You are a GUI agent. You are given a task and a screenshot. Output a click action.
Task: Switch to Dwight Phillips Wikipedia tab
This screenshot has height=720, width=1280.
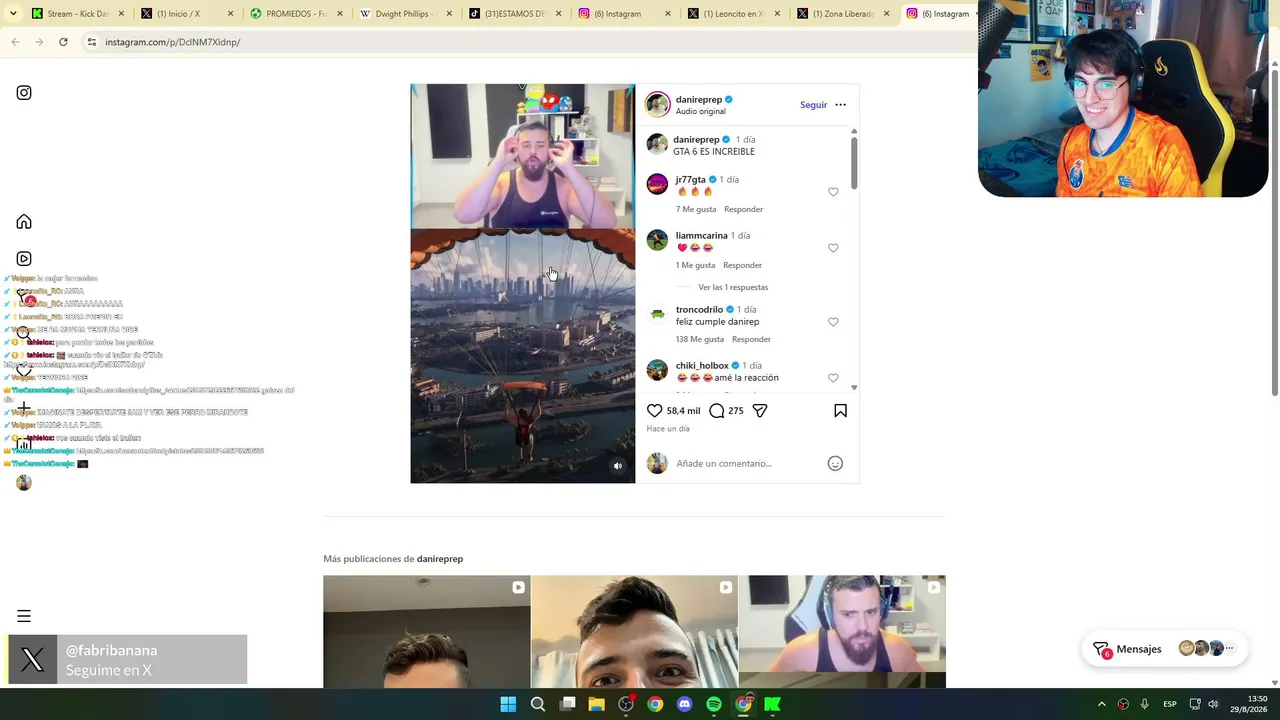(405, 14)
